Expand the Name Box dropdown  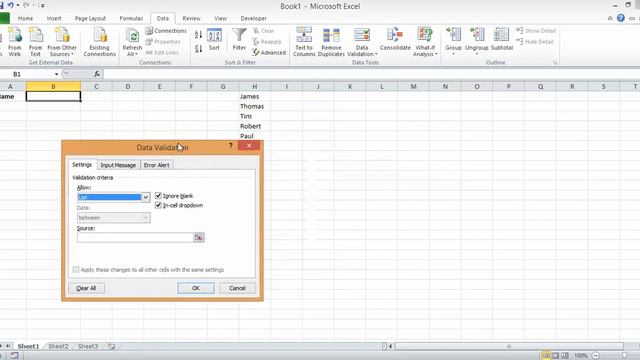[x=56, y=74]
